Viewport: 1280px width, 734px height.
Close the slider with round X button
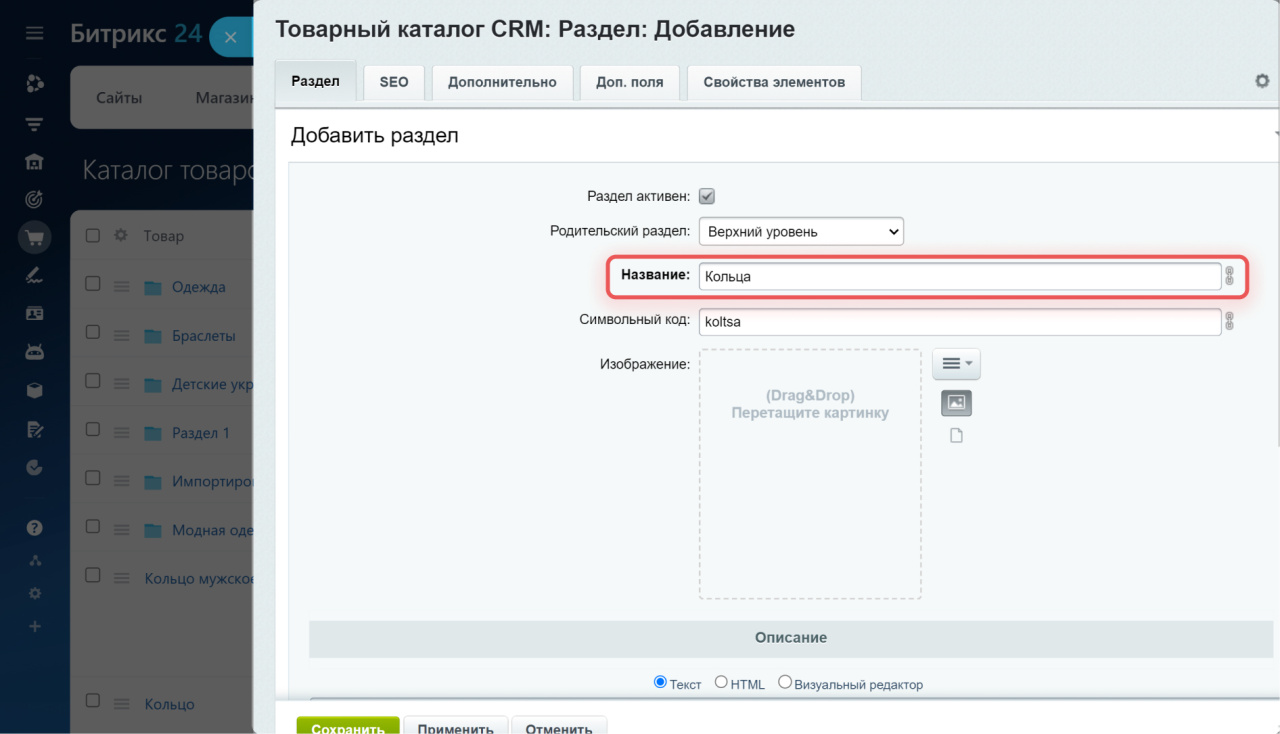click(231, 37)
